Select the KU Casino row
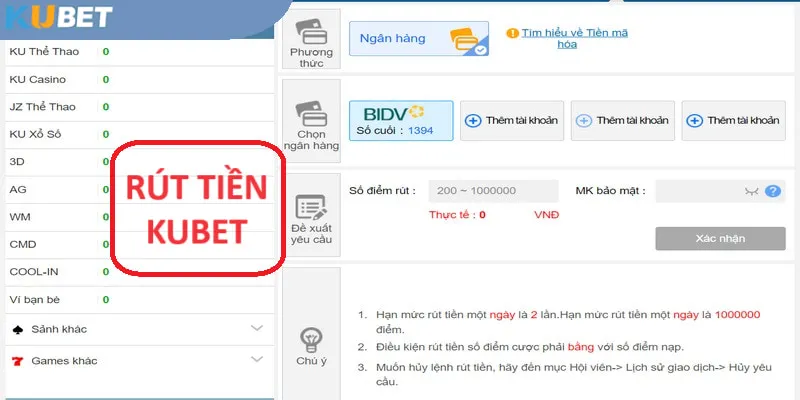This screenshot has width=800, height=400. pos(139,80)
